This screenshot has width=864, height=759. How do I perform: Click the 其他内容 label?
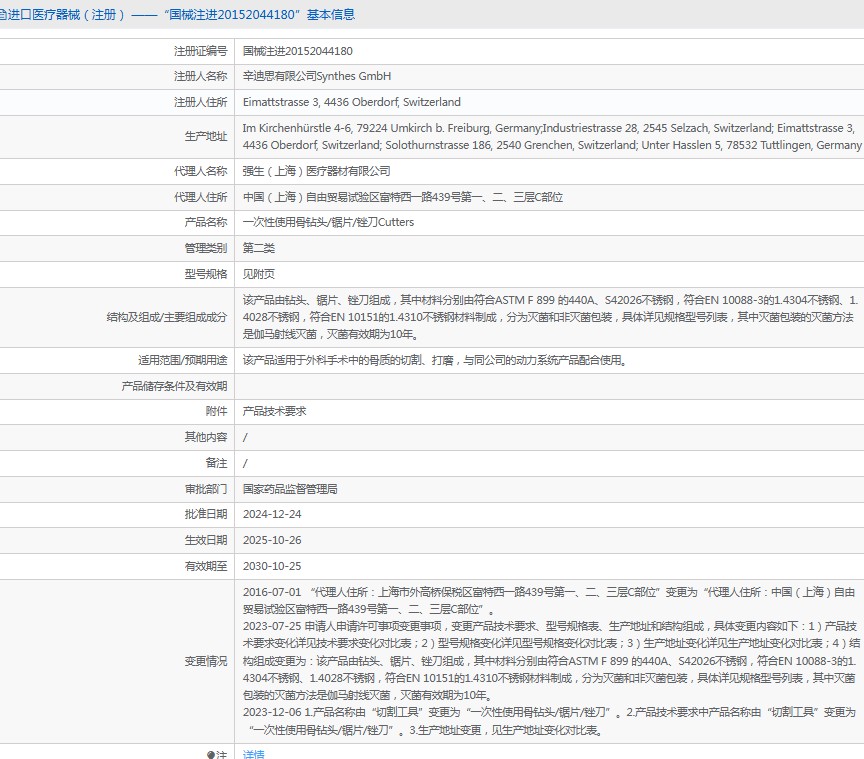[206, 437]
